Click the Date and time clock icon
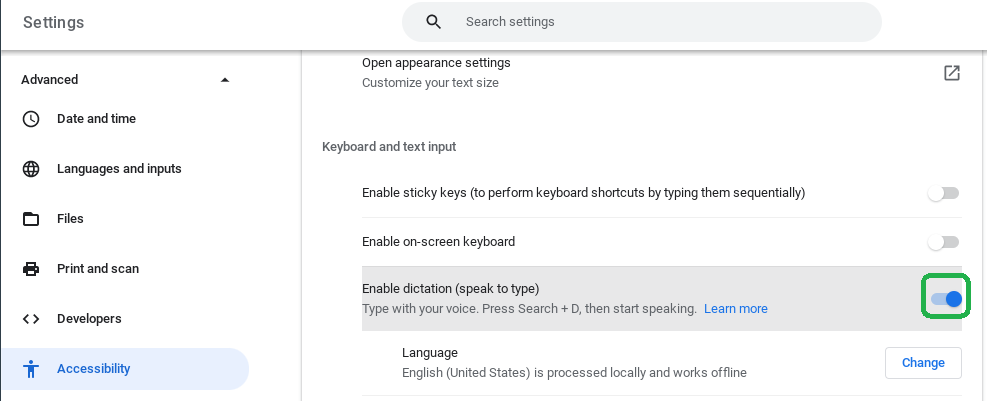 [x=31, y=119]
